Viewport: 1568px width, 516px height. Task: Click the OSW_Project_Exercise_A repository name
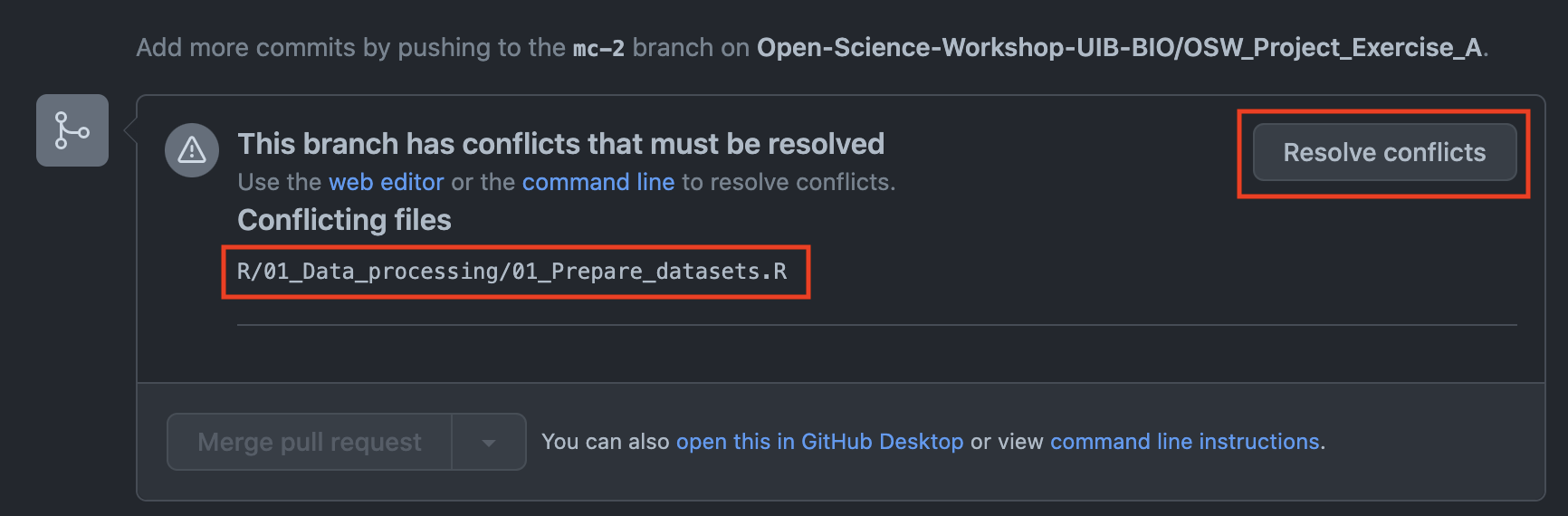[1119, 48]
